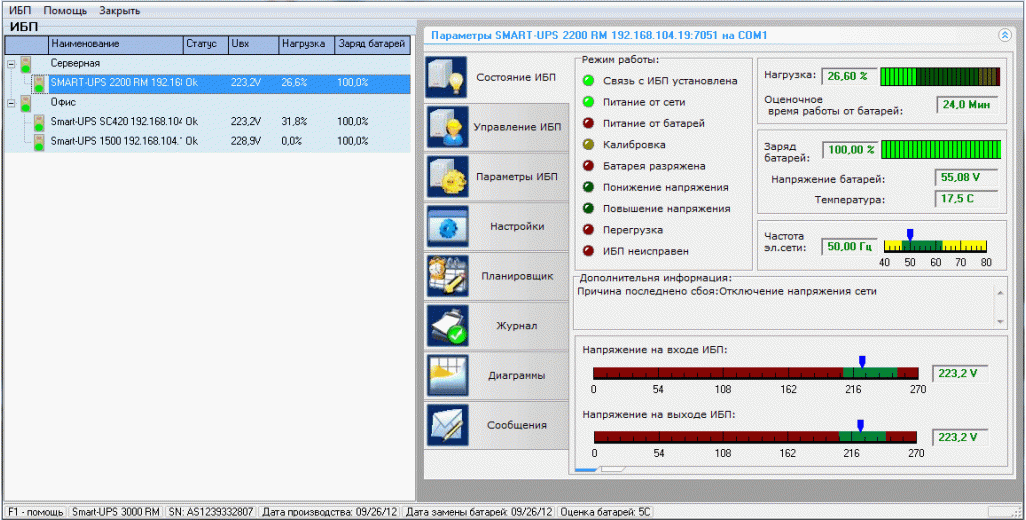Click the 26,60 % load value field
Screen dimensions: 1026x520
click(847, 76)
